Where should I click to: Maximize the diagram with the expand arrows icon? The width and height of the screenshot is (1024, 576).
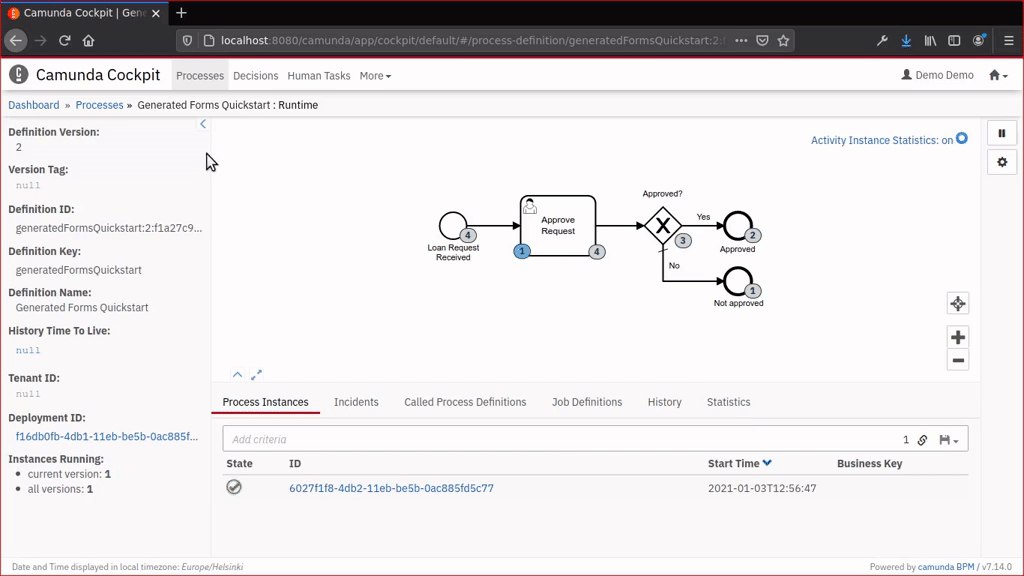pyautogui.click(x=256, y=374)
